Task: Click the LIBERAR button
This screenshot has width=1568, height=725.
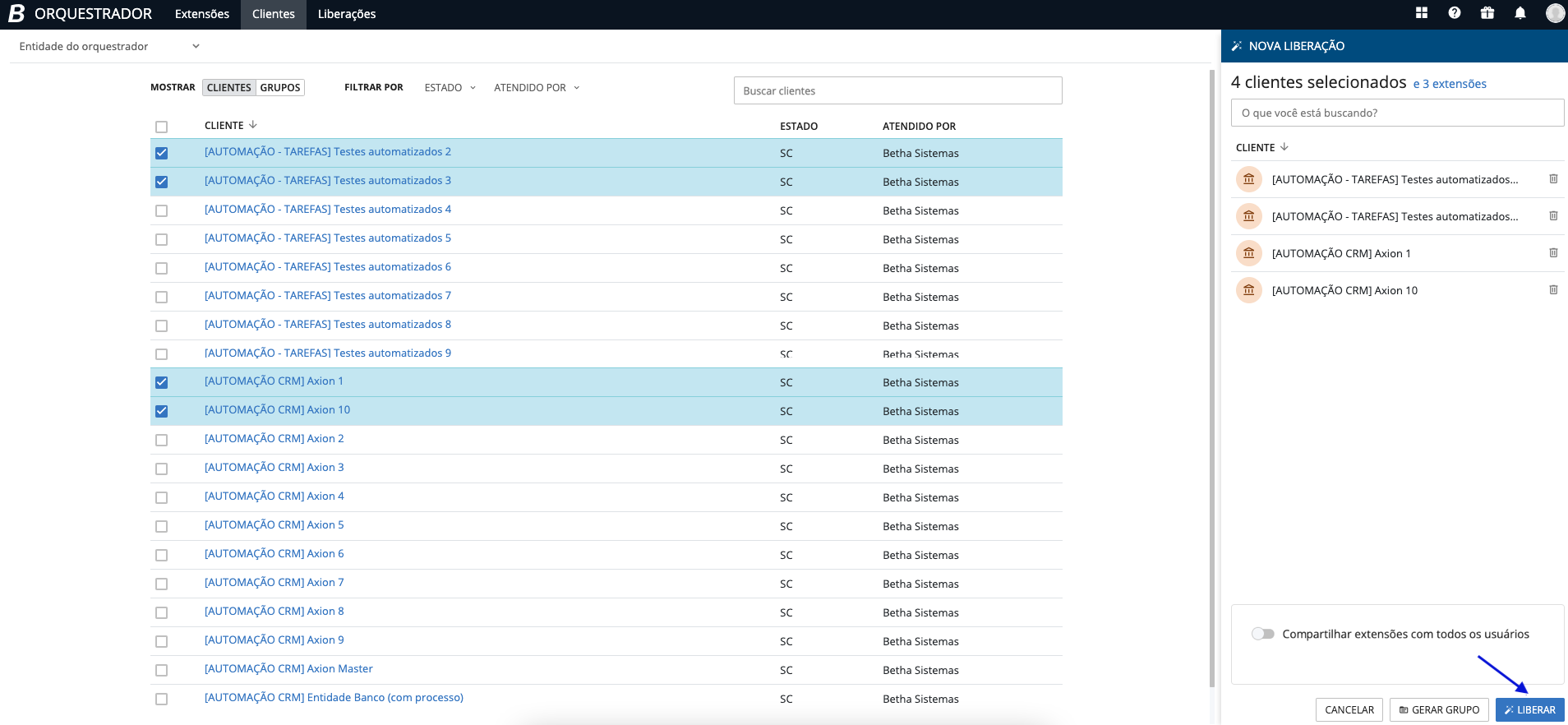Action: click(x=1529, y=709)
